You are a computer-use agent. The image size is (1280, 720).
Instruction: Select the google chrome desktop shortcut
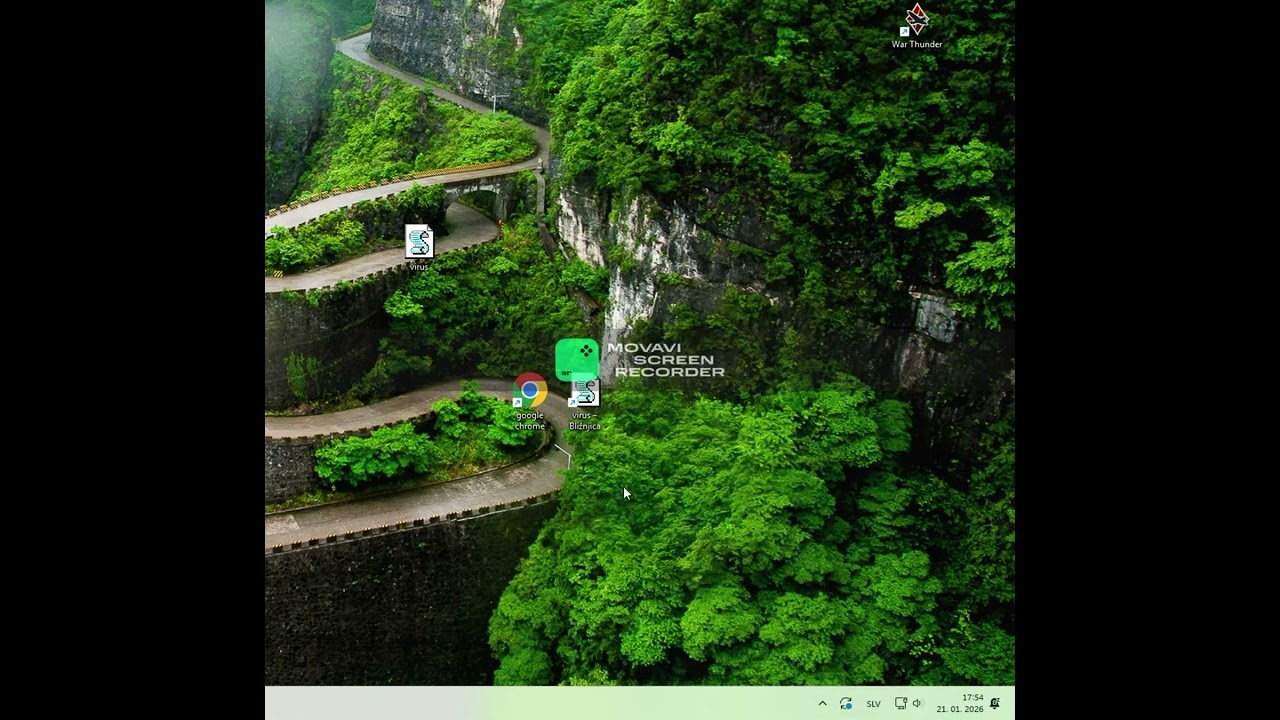[x=530, y=401]
